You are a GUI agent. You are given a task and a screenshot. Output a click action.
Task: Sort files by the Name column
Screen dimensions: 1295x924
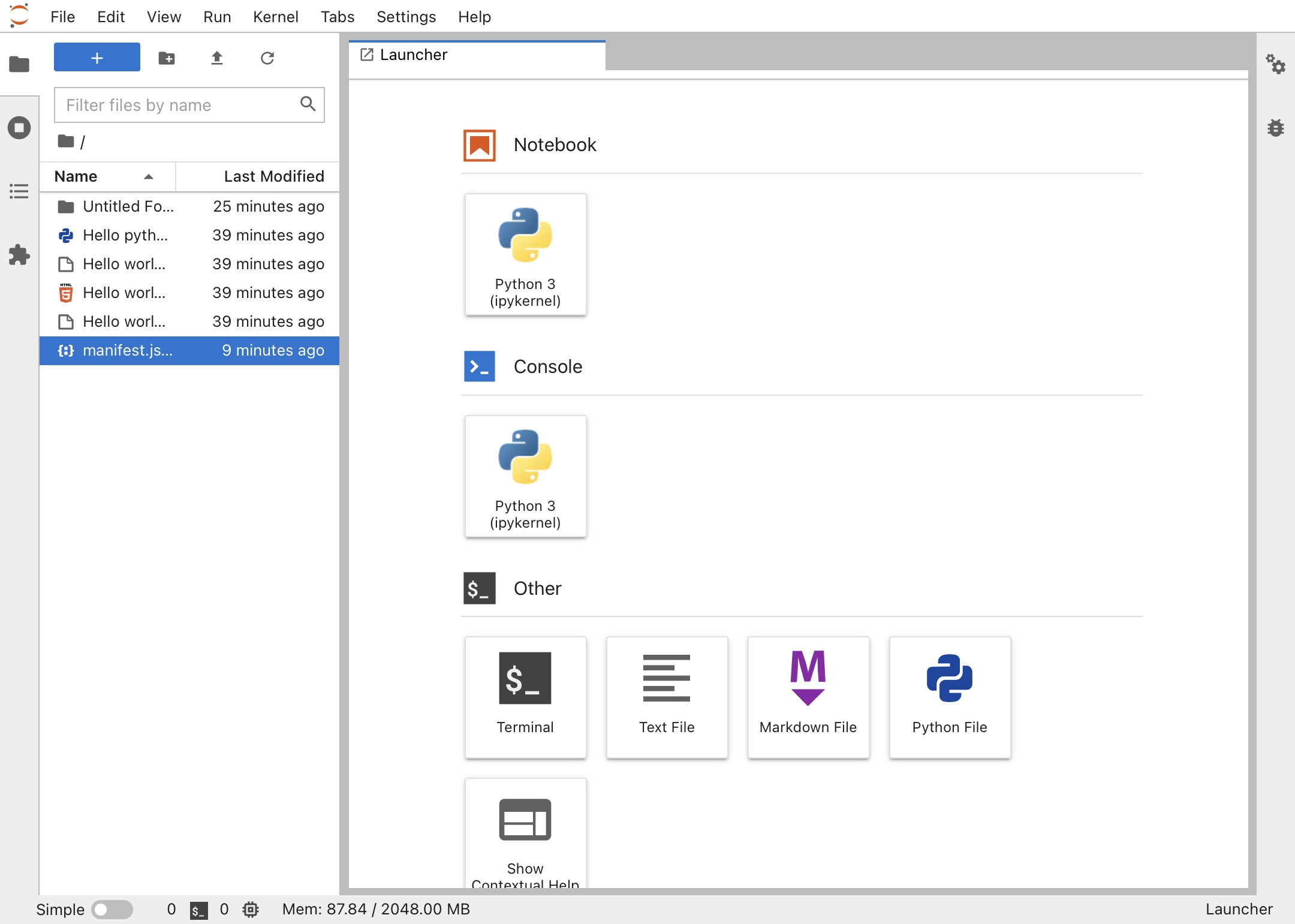(107, 176)
